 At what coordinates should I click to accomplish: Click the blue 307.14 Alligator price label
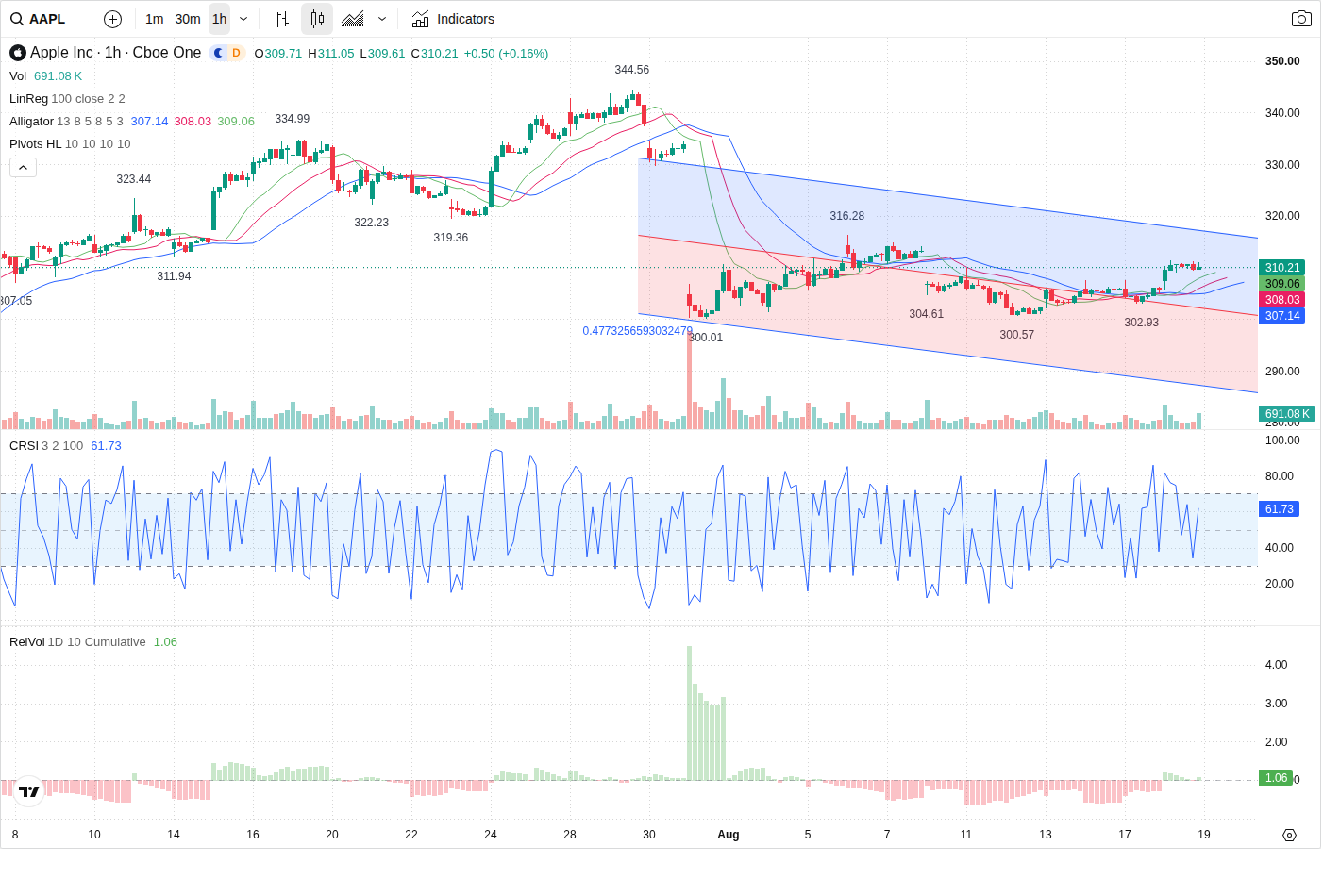click(1281, 316)
